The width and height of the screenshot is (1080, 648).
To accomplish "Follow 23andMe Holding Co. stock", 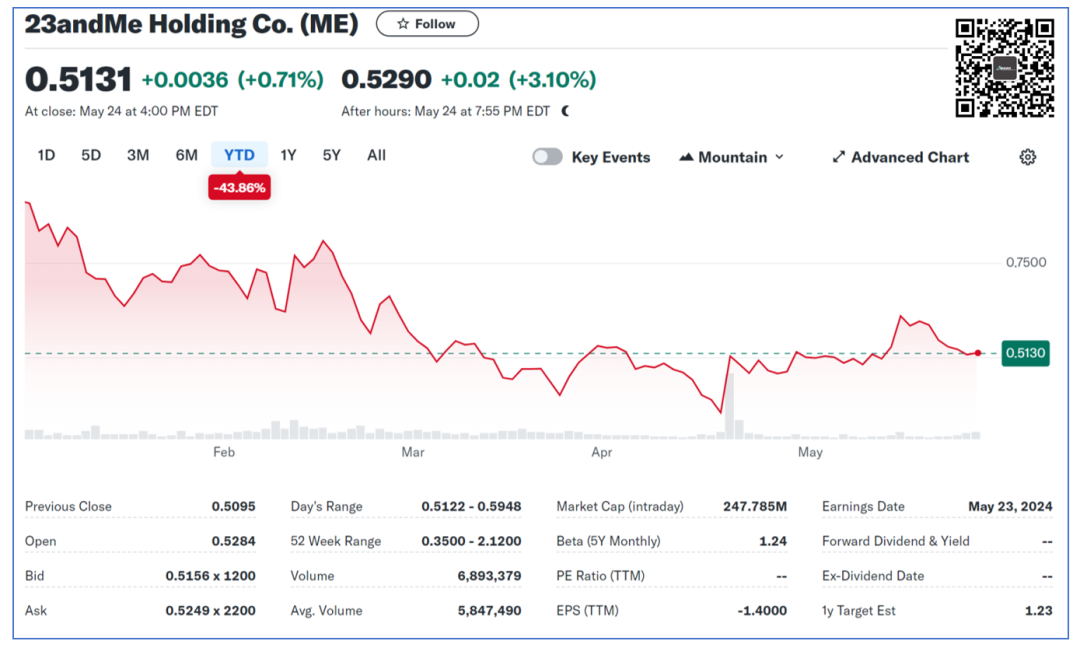I will tap(427, 24).
